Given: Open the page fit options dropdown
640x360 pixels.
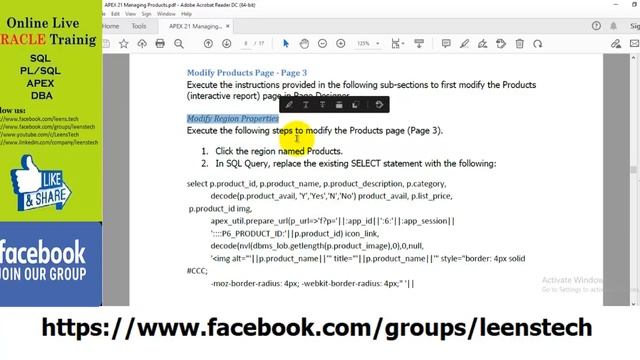Looking at the screenshot, I should [x=398, y=44].
